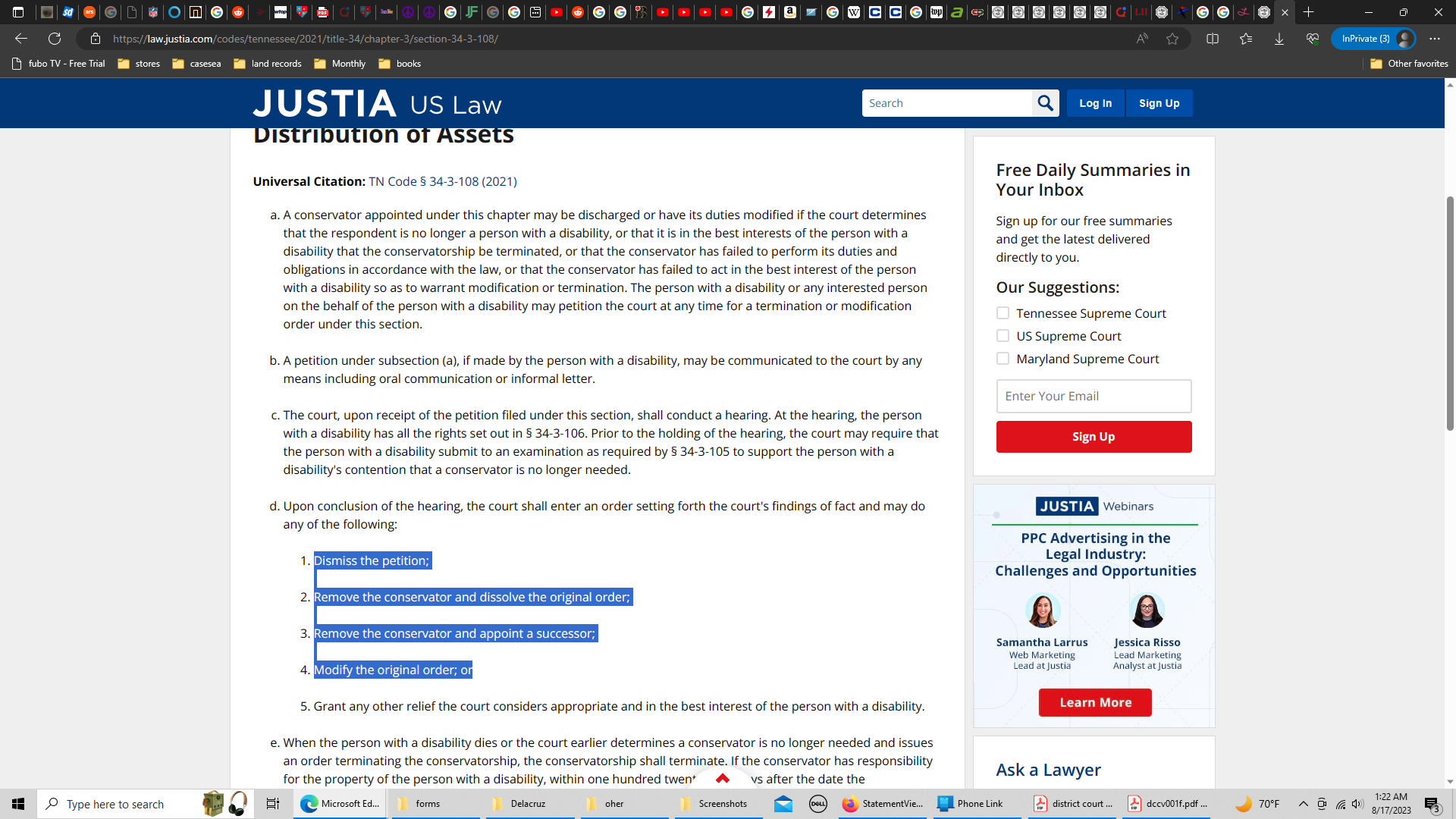Open the Favorites list icon
This screenshot has height=819, width=1456.
click(1246, 39)
